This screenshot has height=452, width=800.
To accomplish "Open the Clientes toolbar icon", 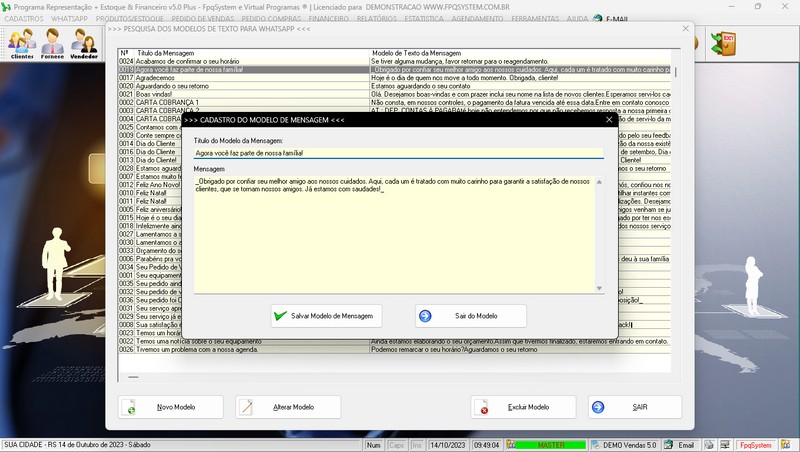I will click(x=22, y=43).
